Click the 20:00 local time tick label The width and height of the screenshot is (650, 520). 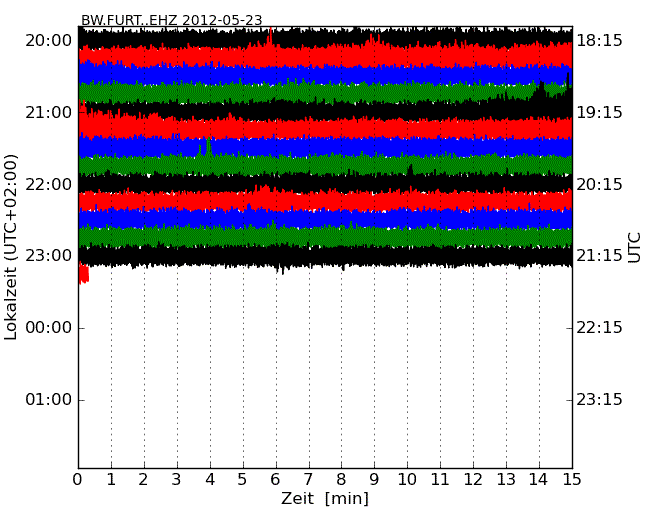[x=49, y=41]
